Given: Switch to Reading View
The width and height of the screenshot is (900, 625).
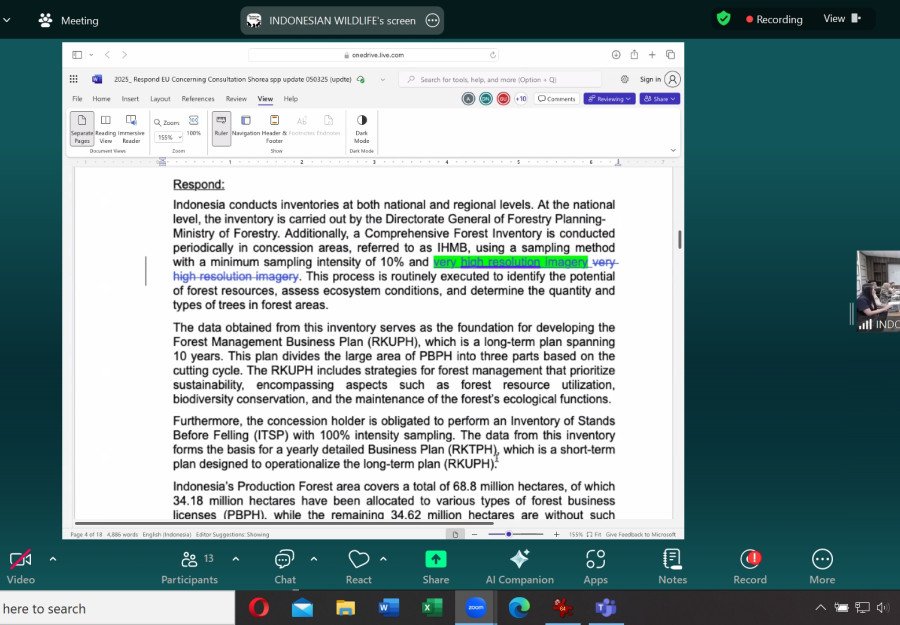Looking at the screenshot, I should [x=105, y=125].
